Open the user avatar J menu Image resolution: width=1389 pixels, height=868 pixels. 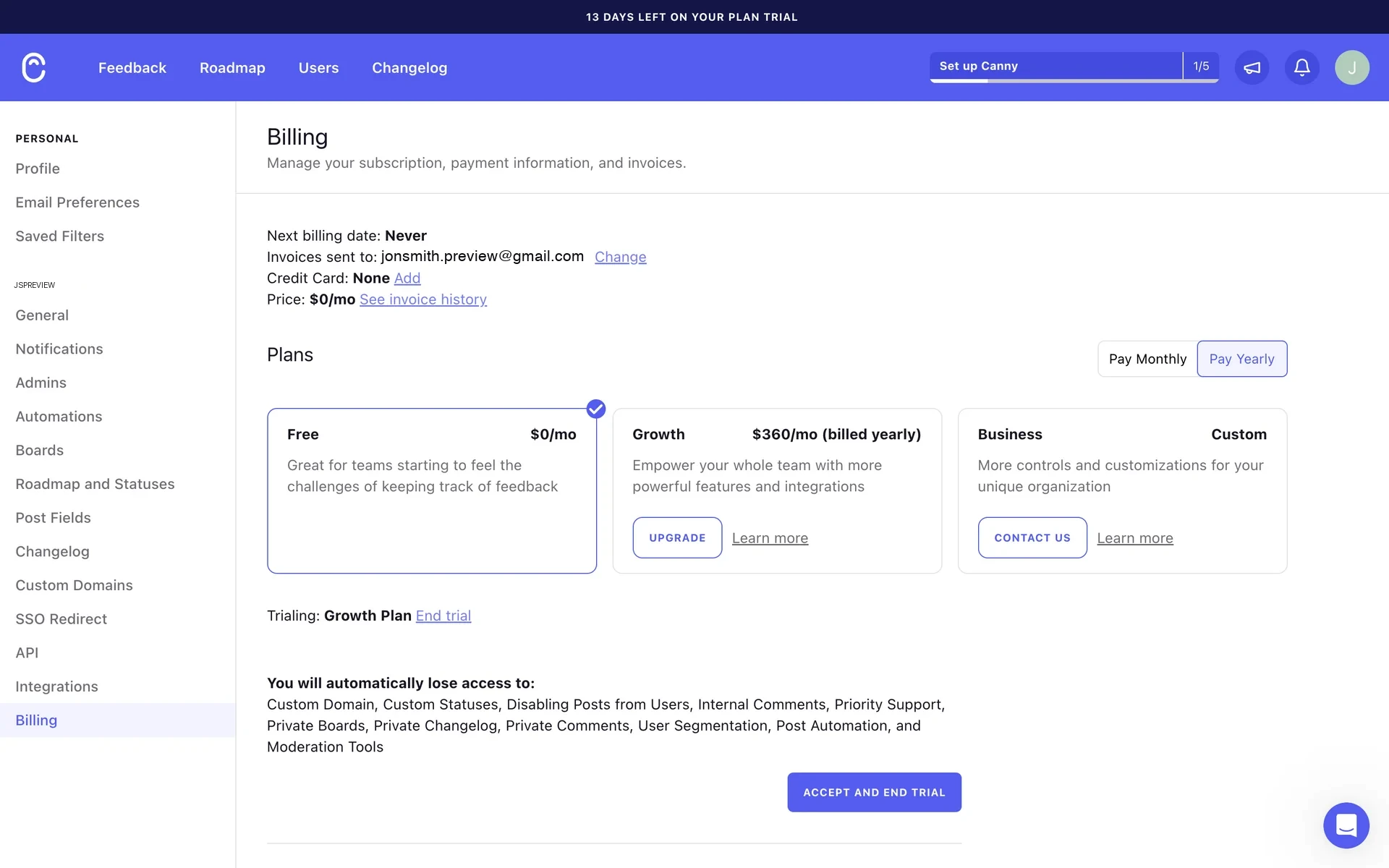coord(1351,67)
